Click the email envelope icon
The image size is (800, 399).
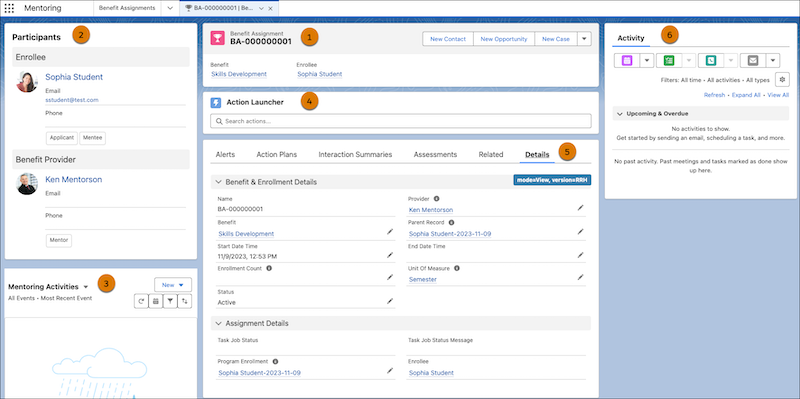pos(753,60)
